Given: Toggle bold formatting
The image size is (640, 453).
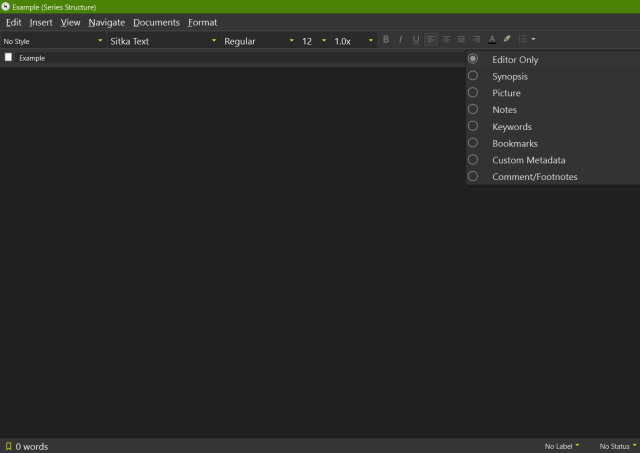Looking at the screenshot, I should point(386,40).
